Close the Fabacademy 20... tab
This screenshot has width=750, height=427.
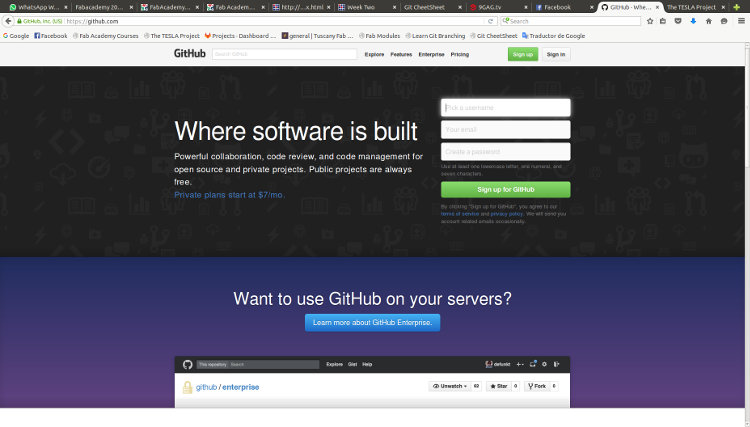tap(131, 7)
